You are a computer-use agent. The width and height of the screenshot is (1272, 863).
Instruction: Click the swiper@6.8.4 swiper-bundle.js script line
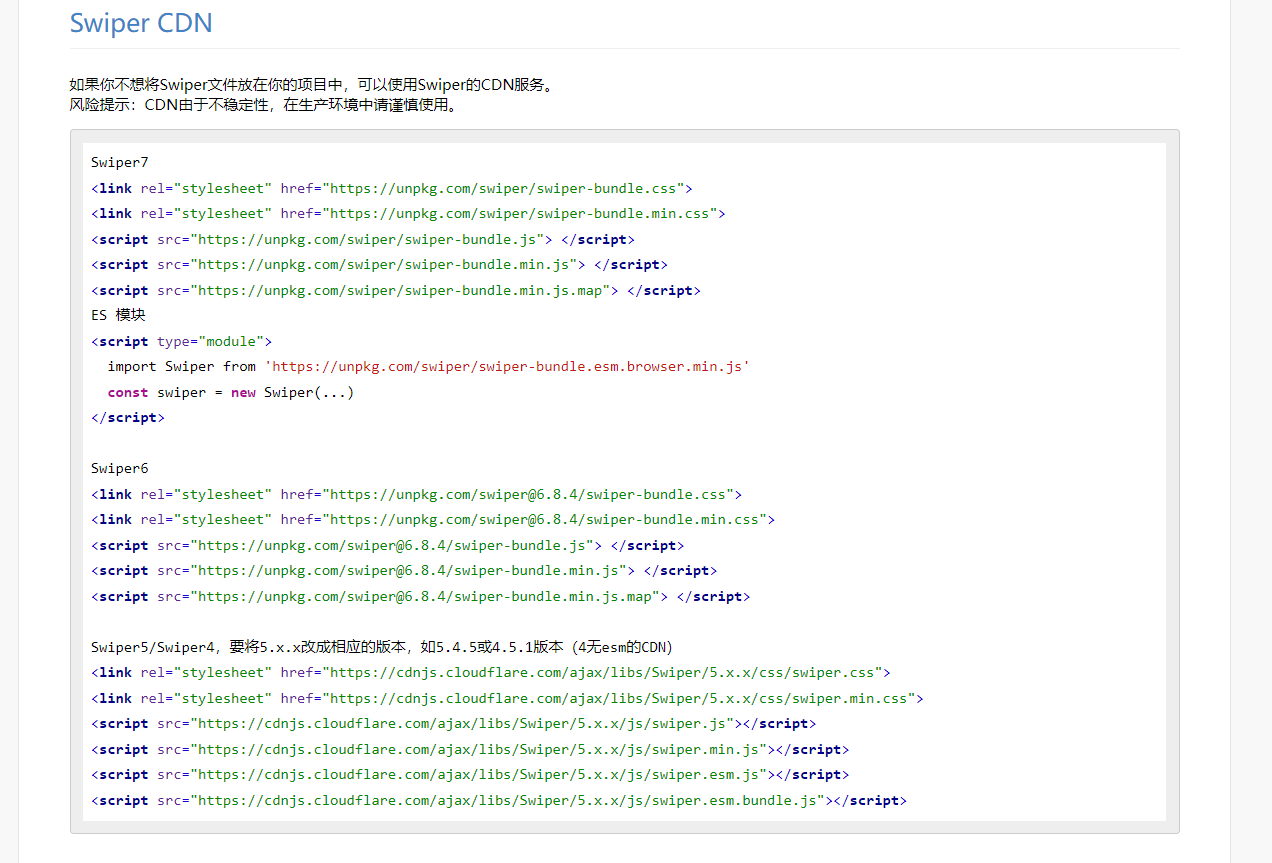click(x=388, y=545)
